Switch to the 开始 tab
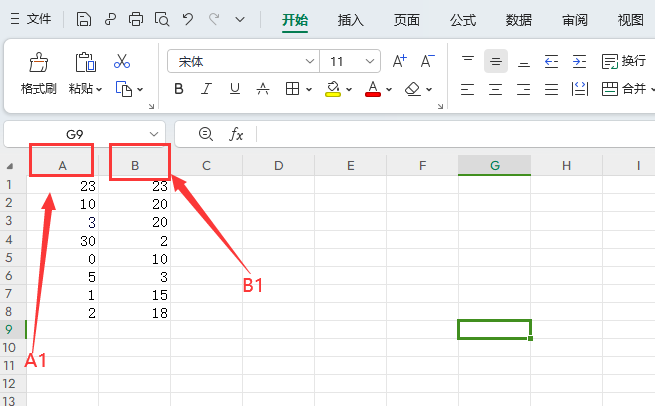Viewport: 655px width, 406px height. click(x=295, y=20)
